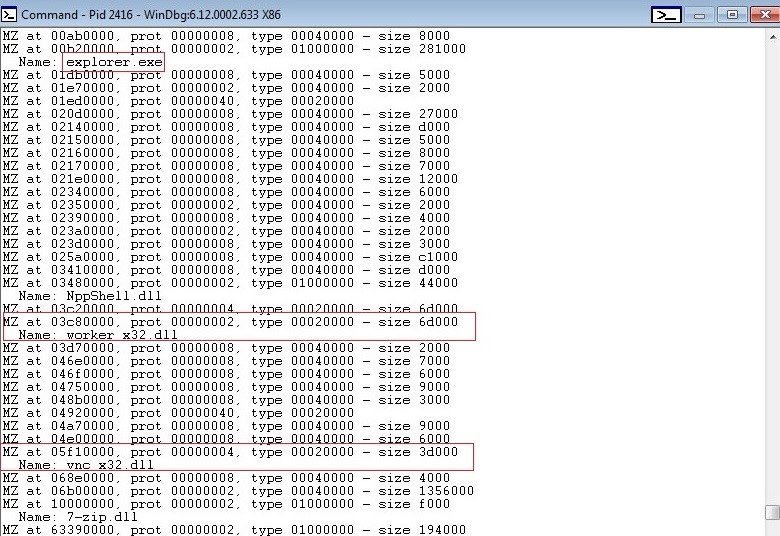Click the line 'MZ at 03c80000' size 6d000
Image resolution: width=780 pixels, height=536 pixels.
(x=230, y=322)
